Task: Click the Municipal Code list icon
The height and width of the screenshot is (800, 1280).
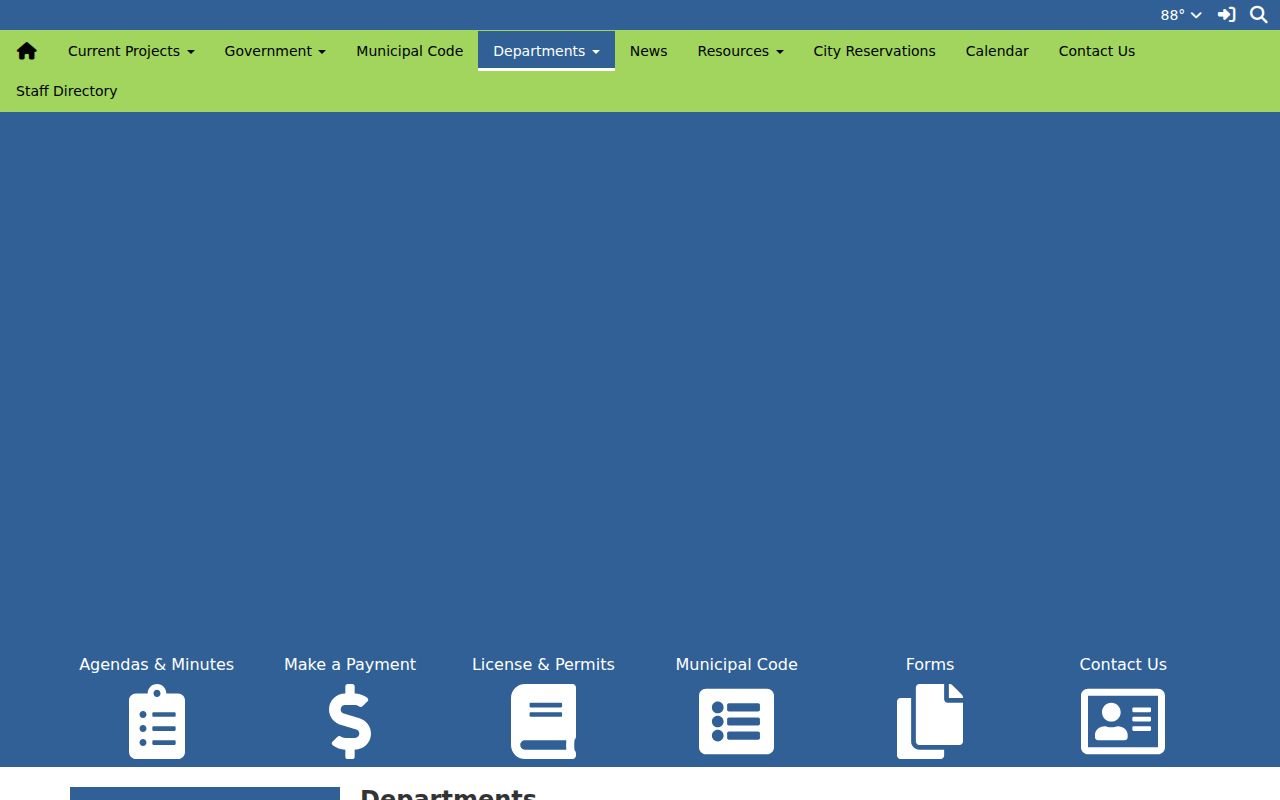Action: pos(736,721)
